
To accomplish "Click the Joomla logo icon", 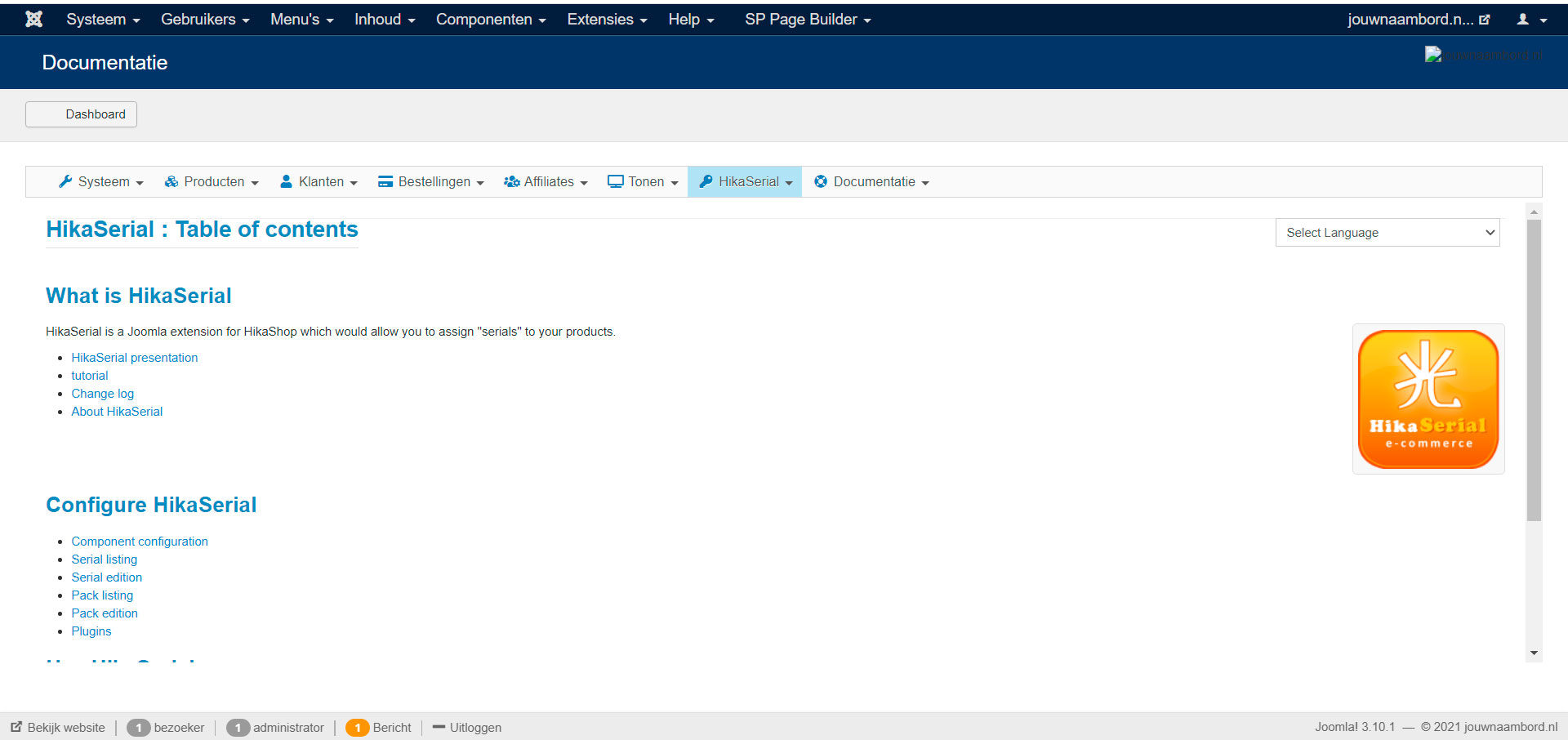I will click(x=33, y=19).
